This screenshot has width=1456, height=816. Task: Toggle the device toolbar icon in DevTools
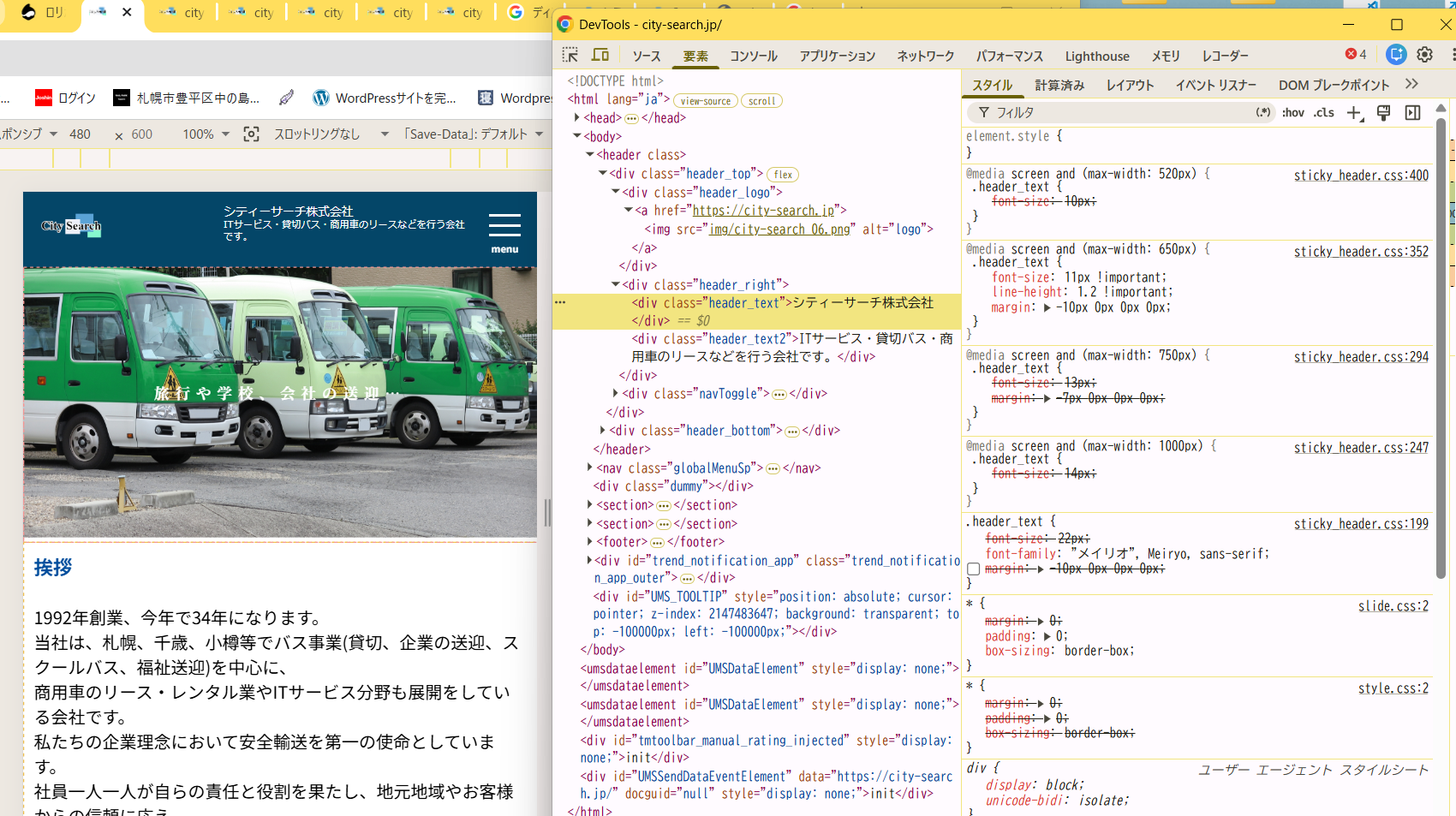pos(600,56)
